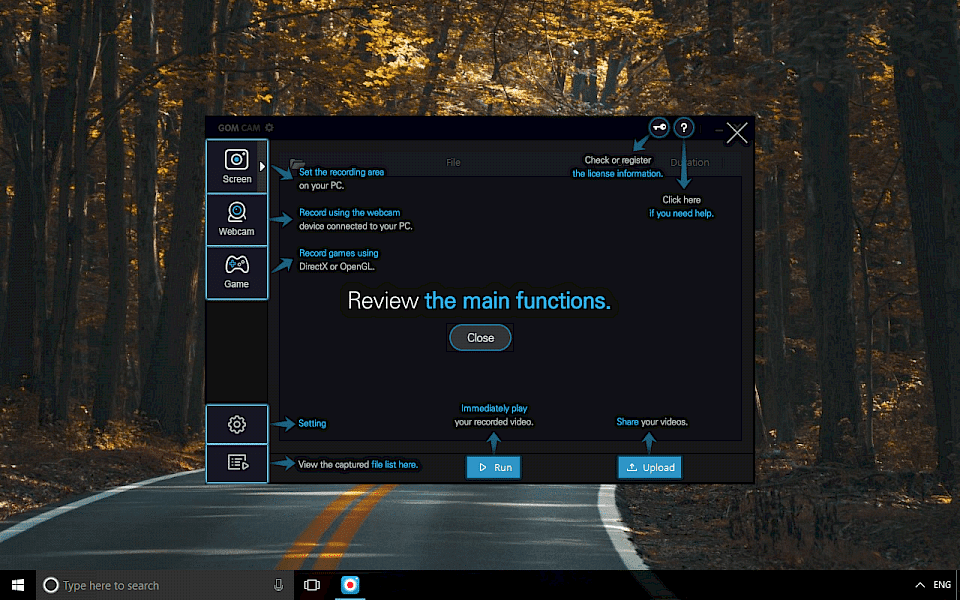Click the "Review the main functions." heading
This screenshot has width=960, height=600.
pyautogui.click(x=479, y=301)
